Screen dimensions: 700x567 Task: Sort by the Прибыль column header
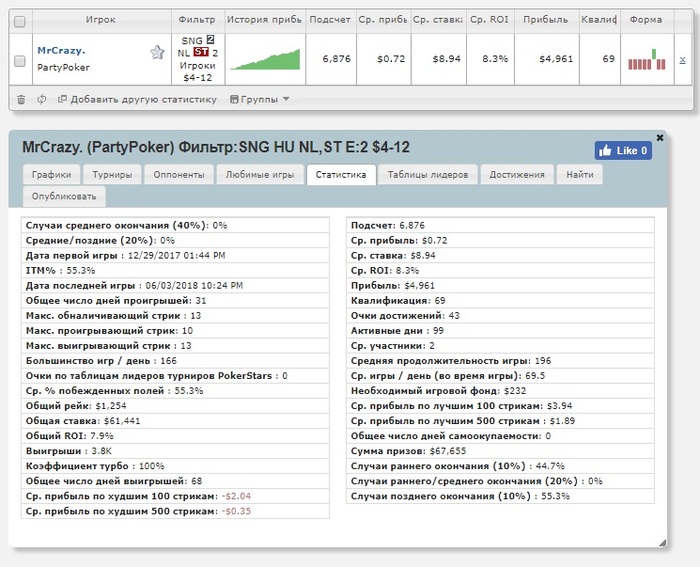546,20
